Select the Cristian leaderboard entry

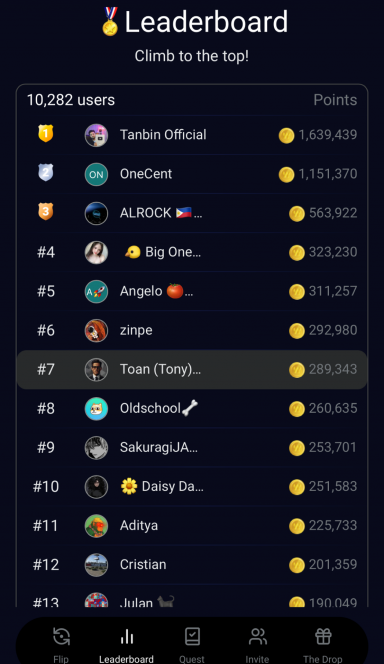(192, 564)
